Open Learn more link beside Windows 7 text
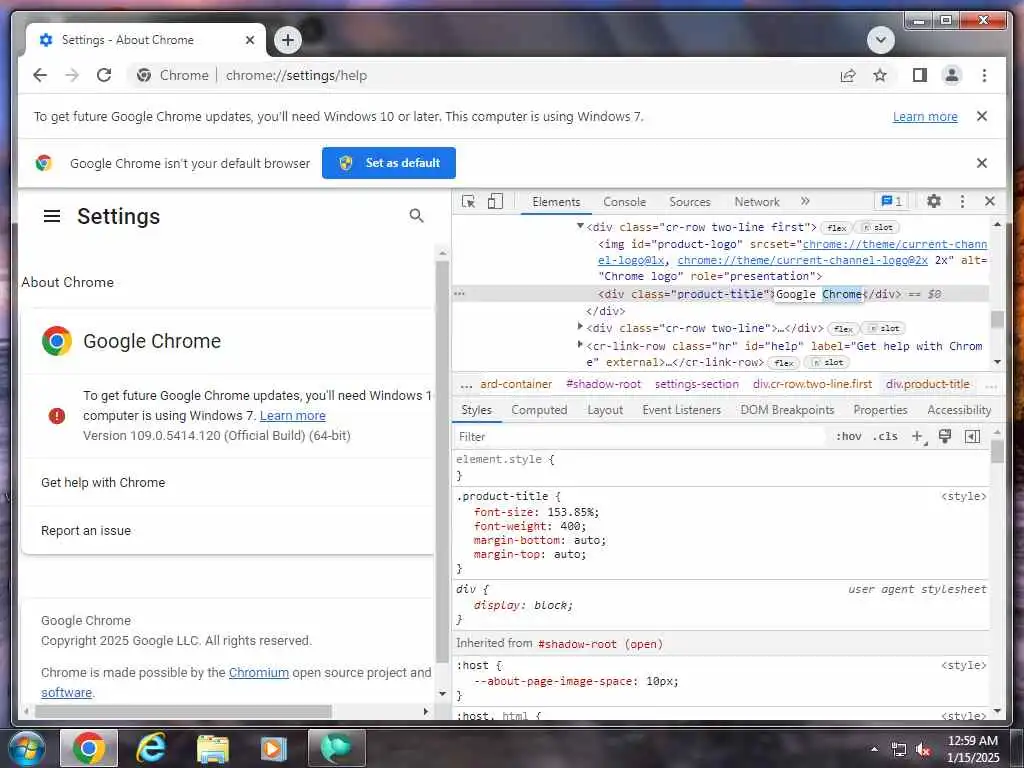Image resolution: width=1024 pixels, height=768 pixels. (293, 415)
